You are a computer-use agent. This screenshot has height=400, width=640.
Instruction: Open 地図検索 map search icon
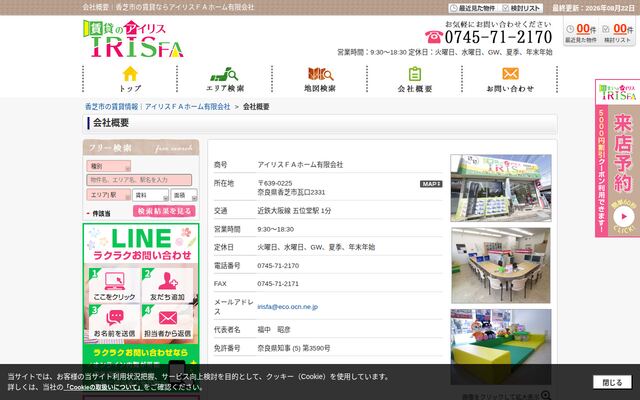coord(320,74)
